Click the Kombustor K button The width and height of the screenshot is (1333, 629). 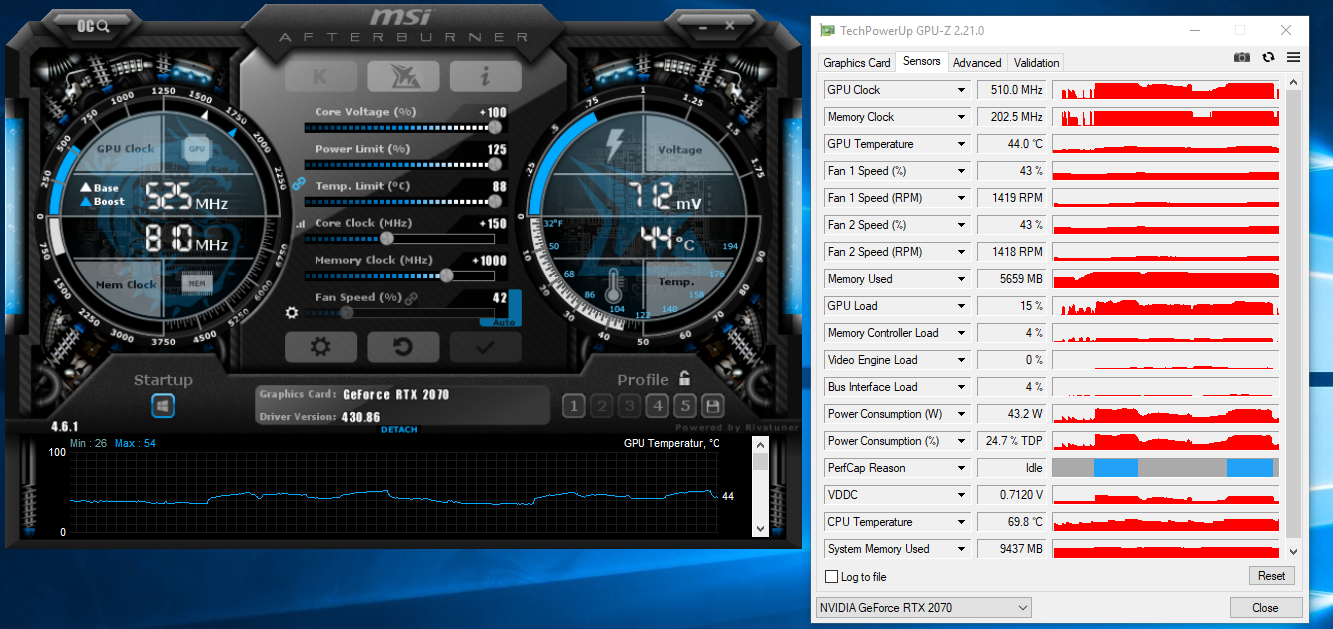click(x=320, y=76)
